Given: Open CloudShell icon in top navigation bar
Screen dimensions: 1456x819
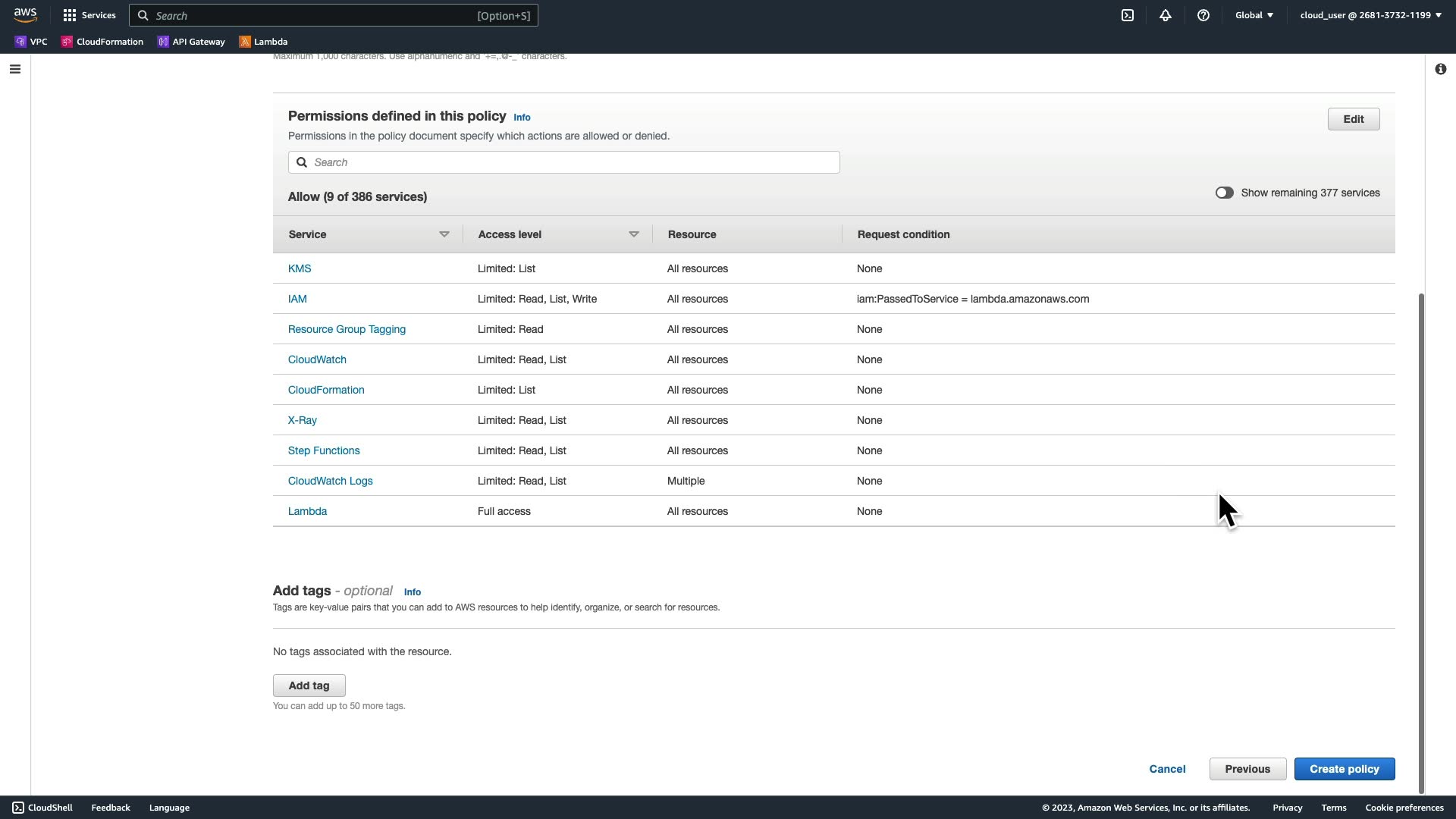Looking at the screenshot, I should [x=1128, y=15].
